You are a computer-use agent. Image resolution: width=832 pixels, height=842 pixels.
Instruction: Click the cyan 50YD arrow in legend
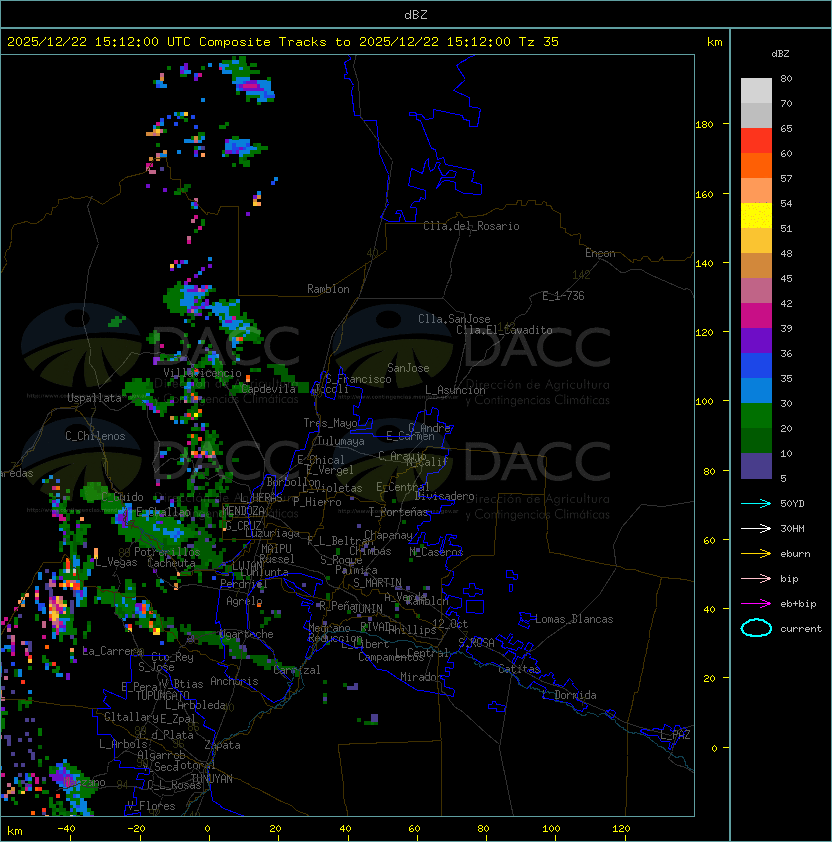[x=756, y=503]
